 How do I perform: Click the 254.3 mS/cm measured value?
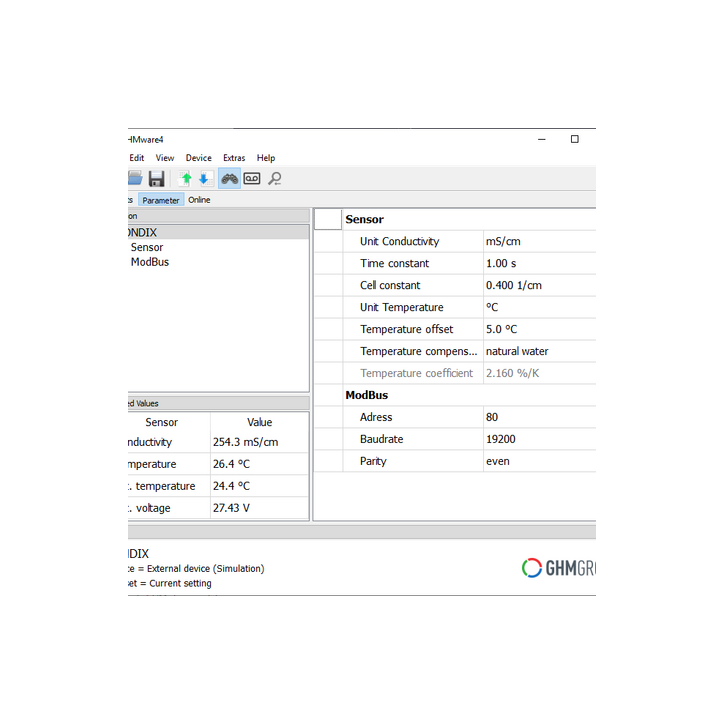point(246,442)
